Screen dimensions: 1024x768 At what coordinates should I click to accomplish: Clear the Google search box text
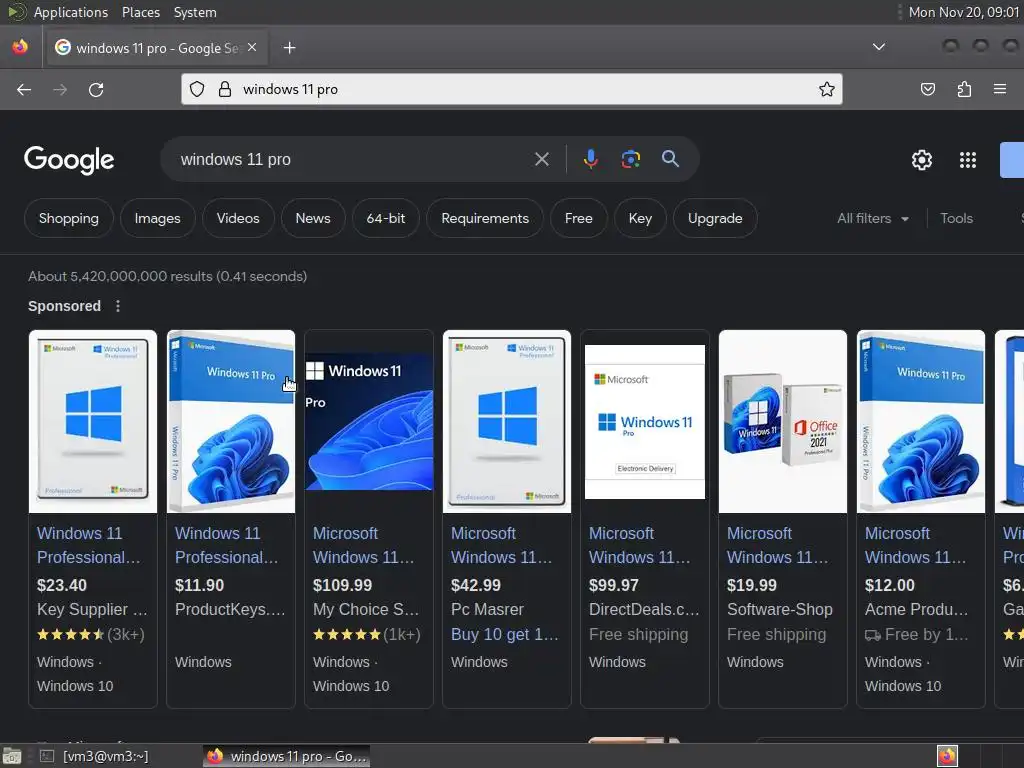point(541,159)
